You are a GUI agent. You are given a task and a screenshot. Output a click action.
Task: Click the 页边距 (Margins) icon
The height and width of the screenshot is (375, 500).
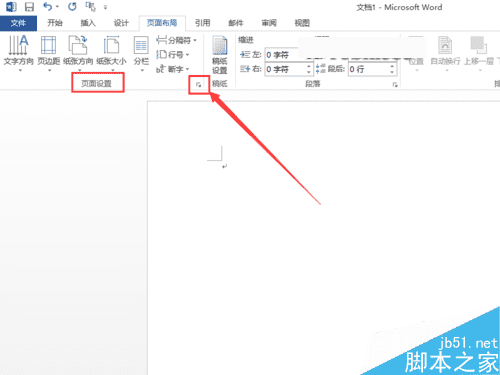click(49, 45)
